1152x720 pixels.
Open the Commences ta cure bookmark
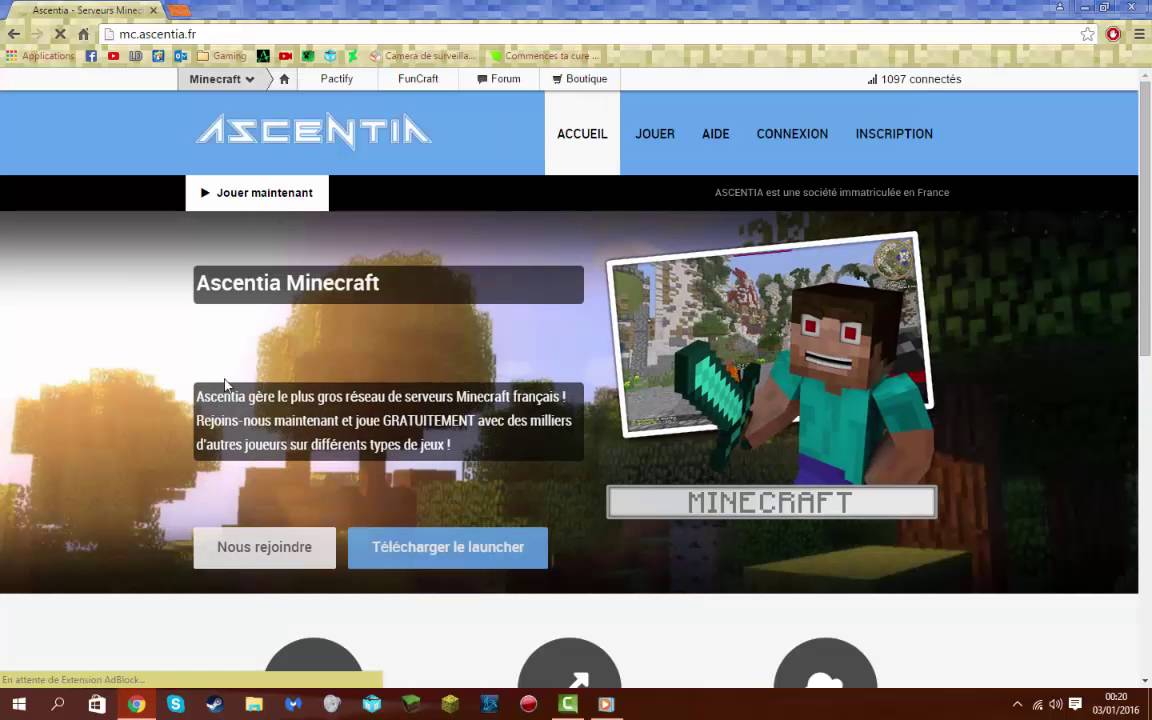point(545,56)
